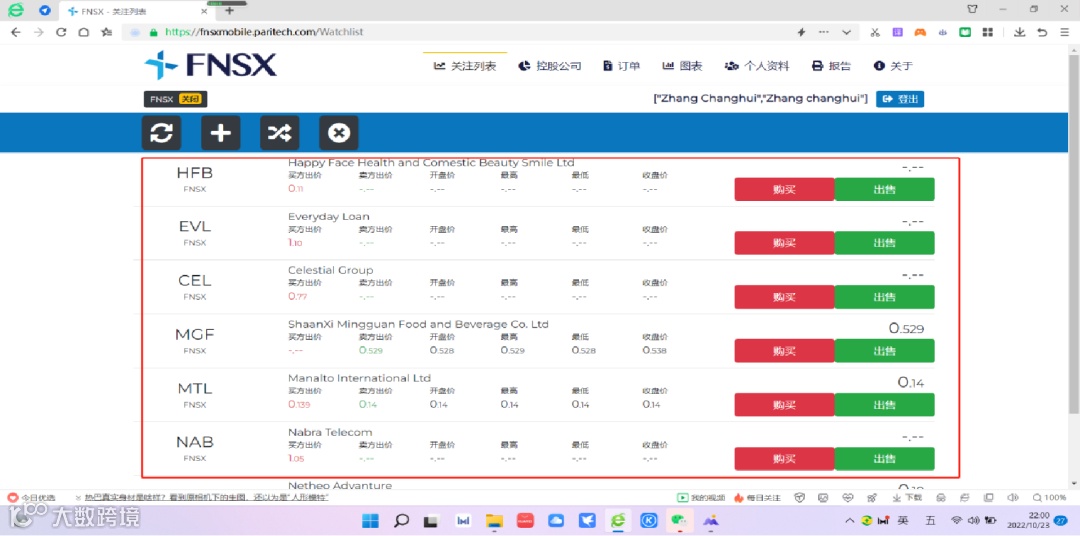Open the apps grid extension icon
This screenshot has height=536, width=1080.
(988, 32)
